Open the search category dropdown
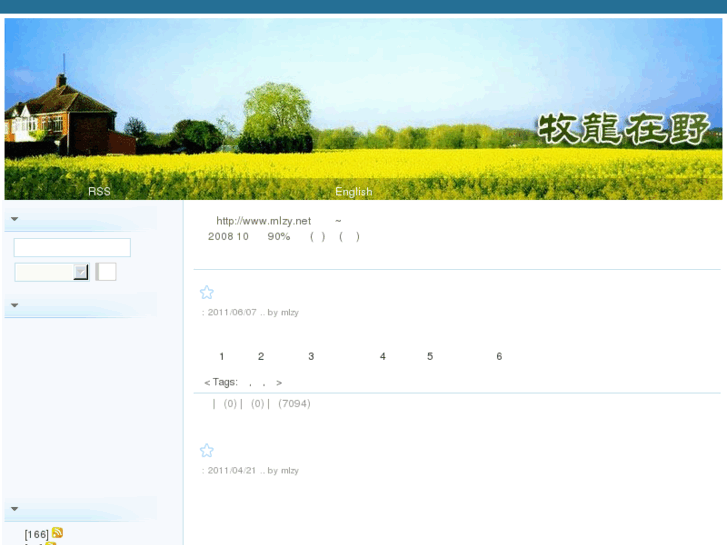The width and height of the screenshot is (727, 545). (x=51, y=272)
